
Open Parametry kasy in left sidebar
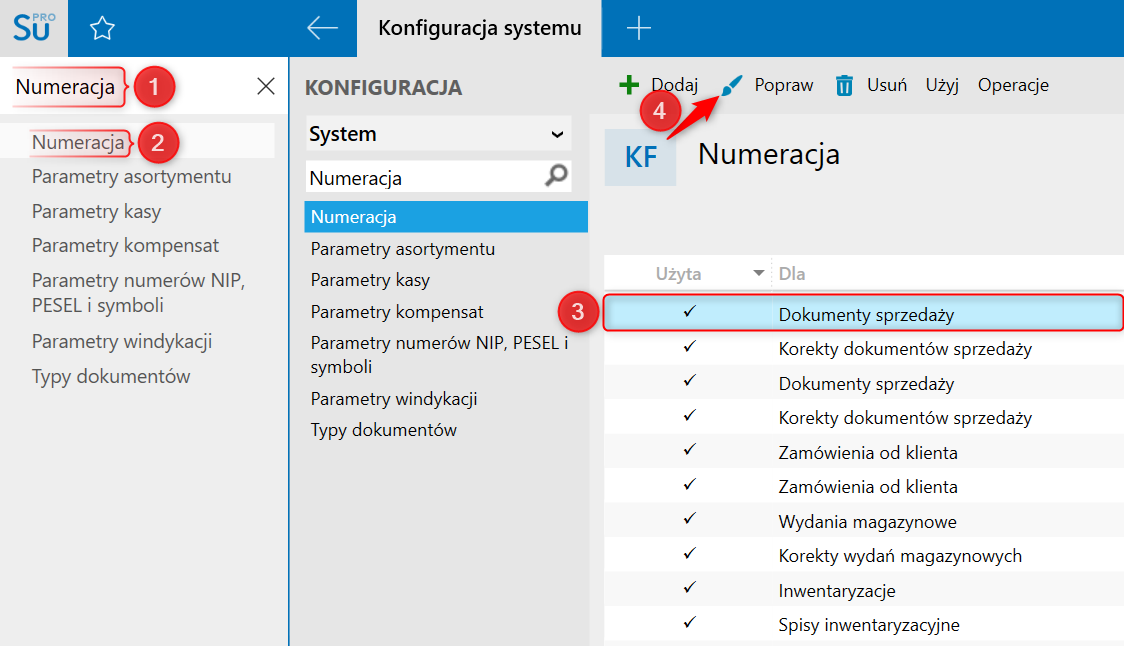pyautogui.click(x=96, y=211)
